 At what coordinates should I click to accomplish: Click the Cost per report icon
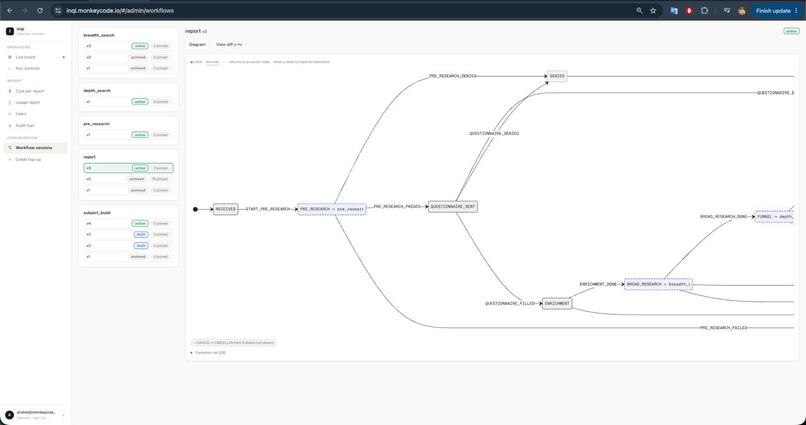10,91
